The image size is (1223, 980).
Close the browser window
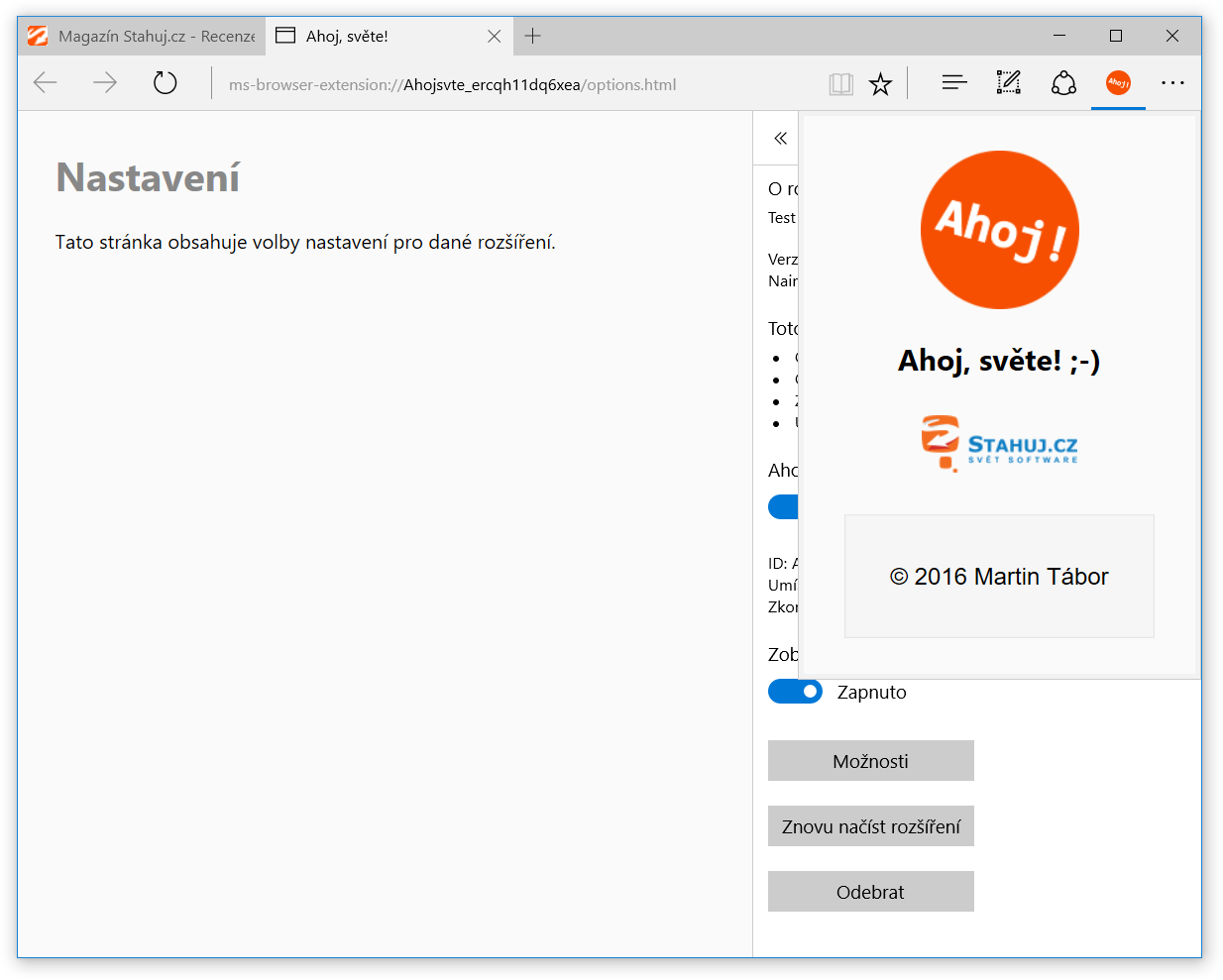click(x=1172, y=36)
